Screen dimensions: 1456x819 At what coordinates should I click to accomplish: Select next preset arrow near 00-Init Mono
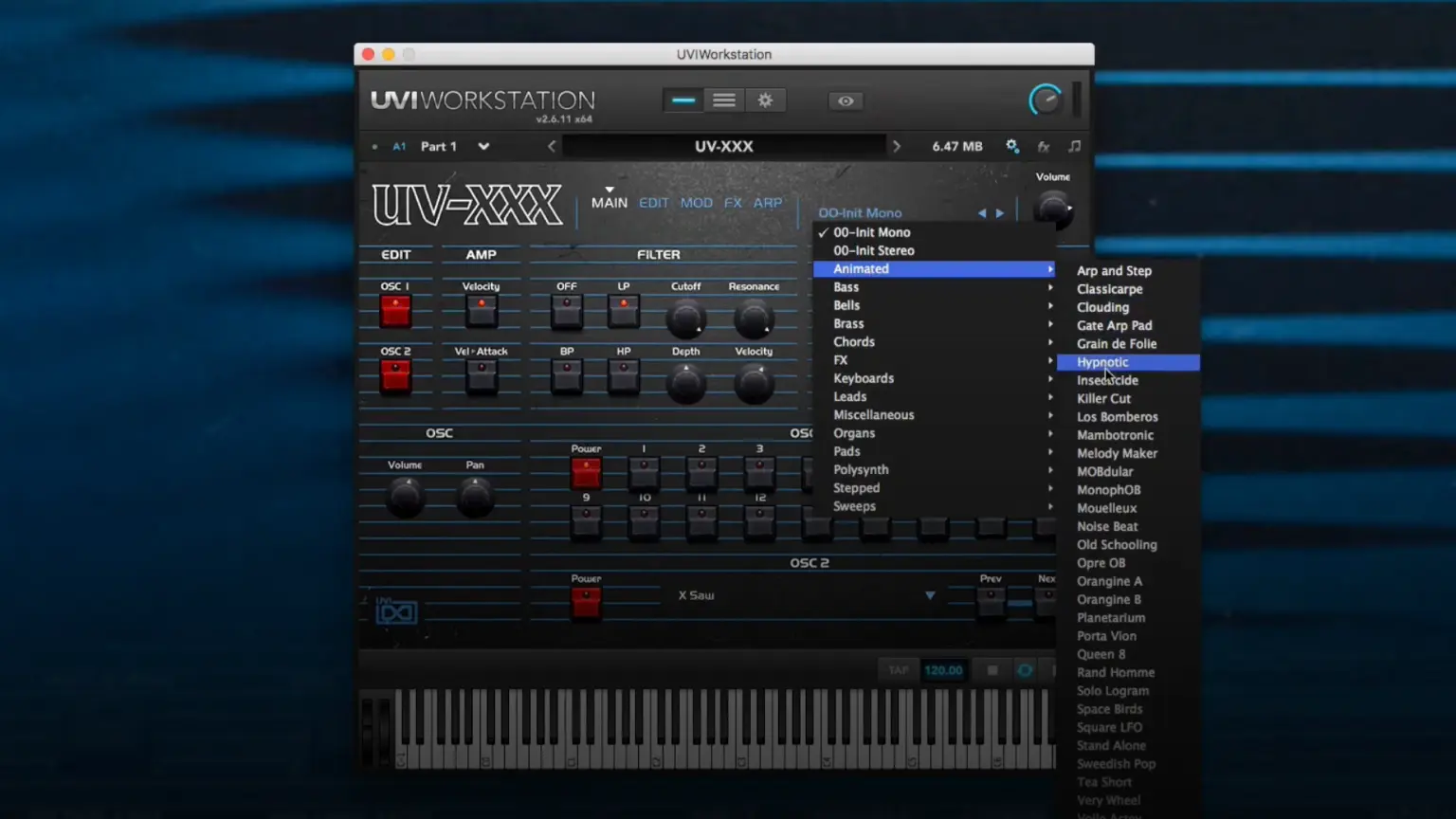point(999,213)
